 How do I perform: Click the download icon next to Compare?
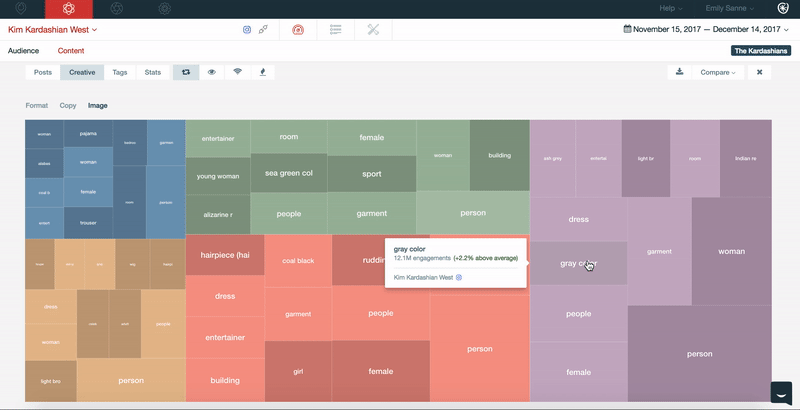coord(680,72)
